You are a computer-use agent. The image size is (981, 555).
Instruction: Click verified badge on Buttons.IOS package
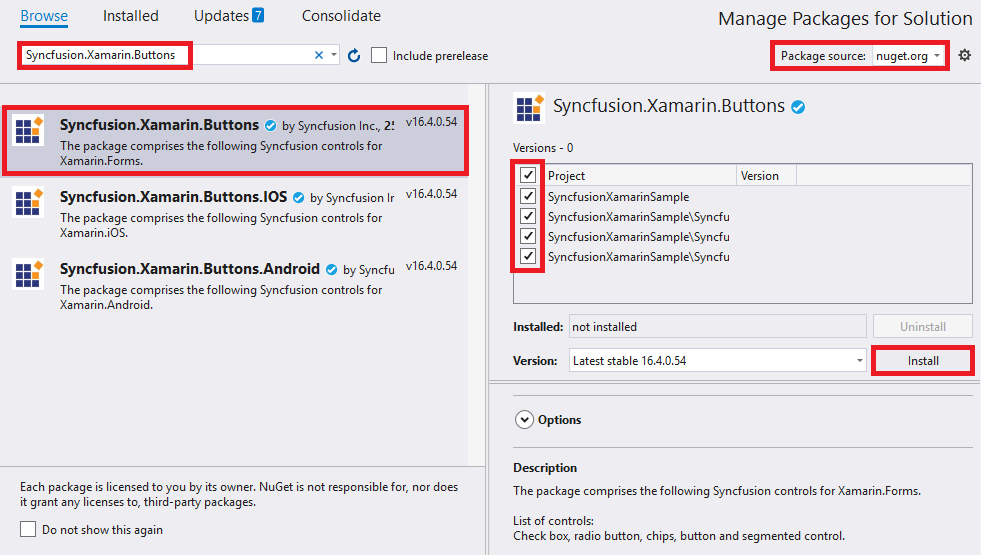(298, 198)
